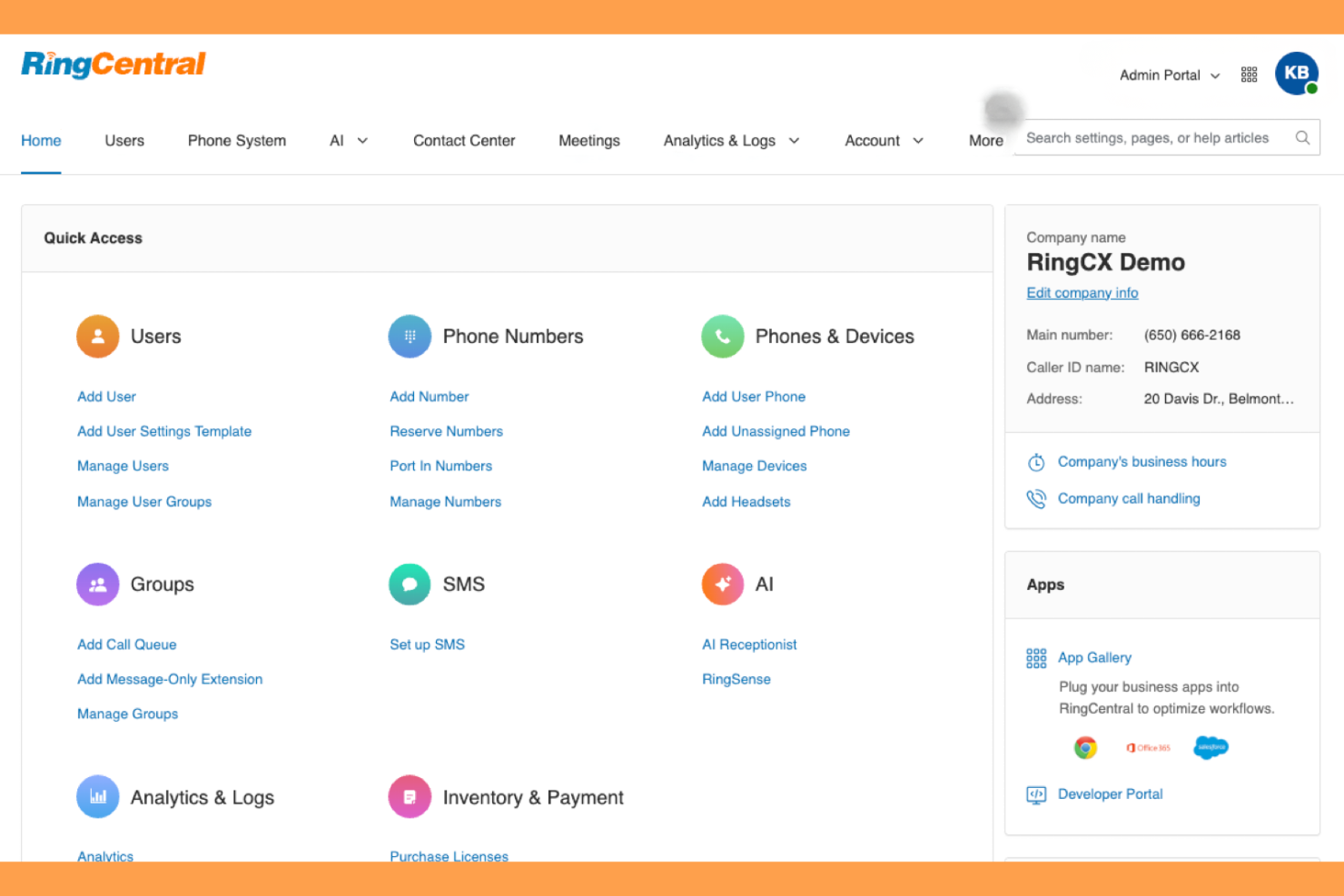Image resolution: width=1344 pixels, height=896 pixels.
Task: Click the purple Groups icon
Action: coord(98,584)
